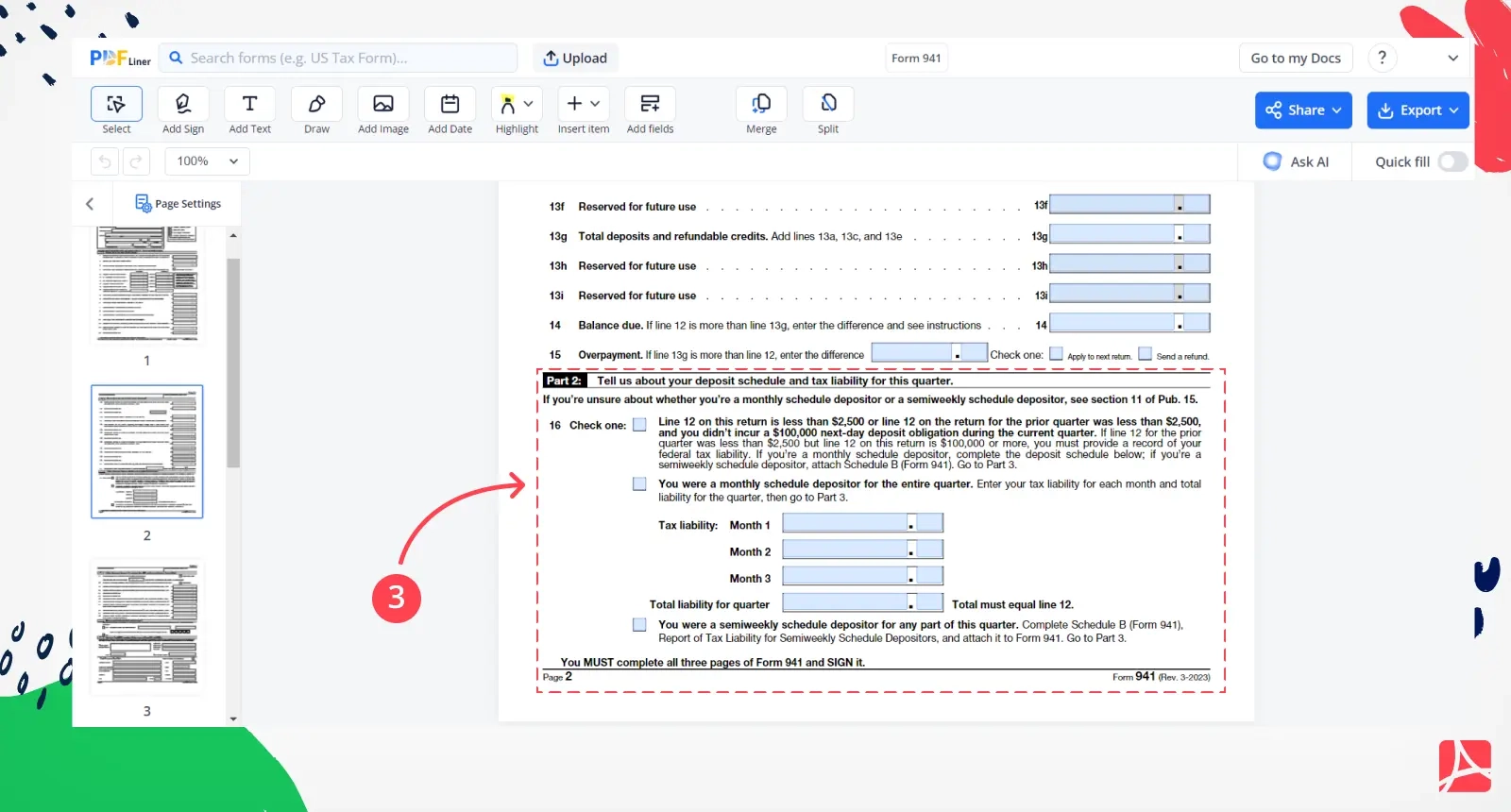Activate the Add Text tool

[250, 104]
